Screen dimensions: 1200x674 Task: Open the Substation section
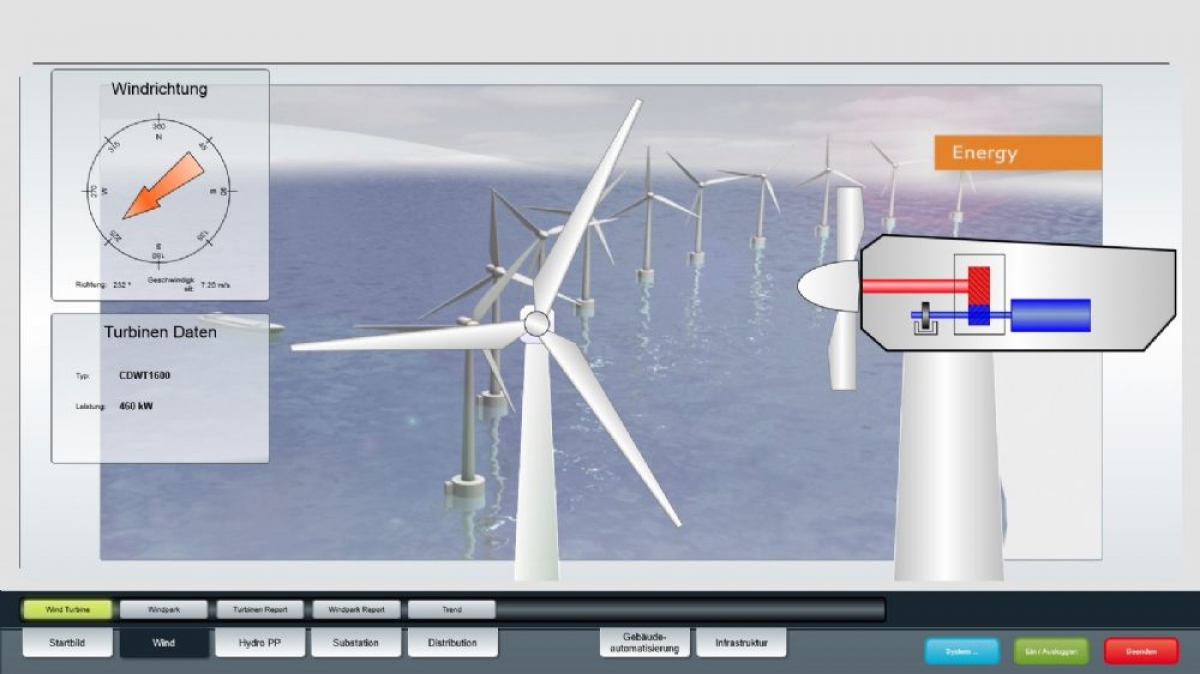(x=355, y=643)
